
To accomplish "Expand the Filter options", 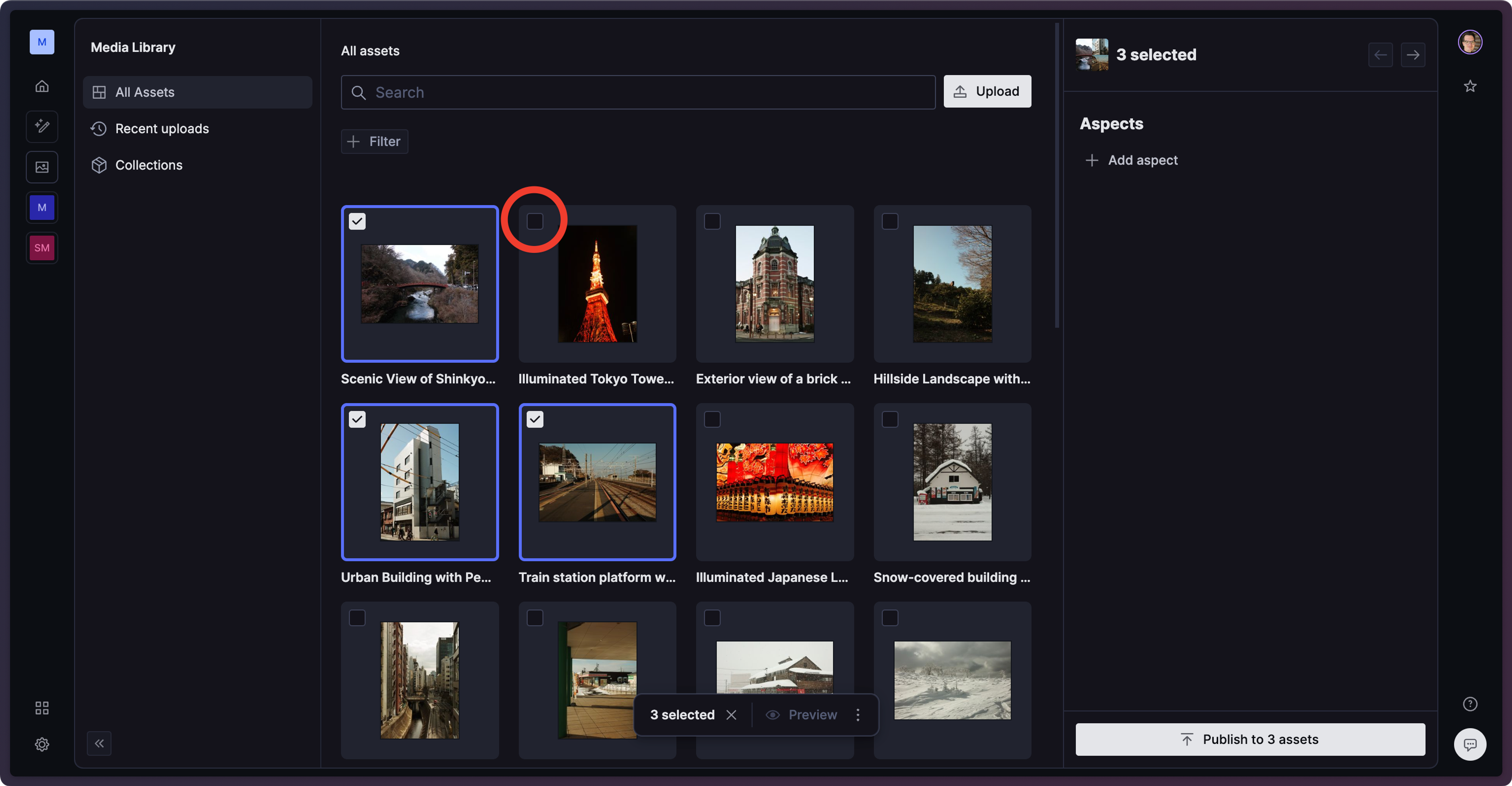I will pyautogui.click(x=374, y=141).
